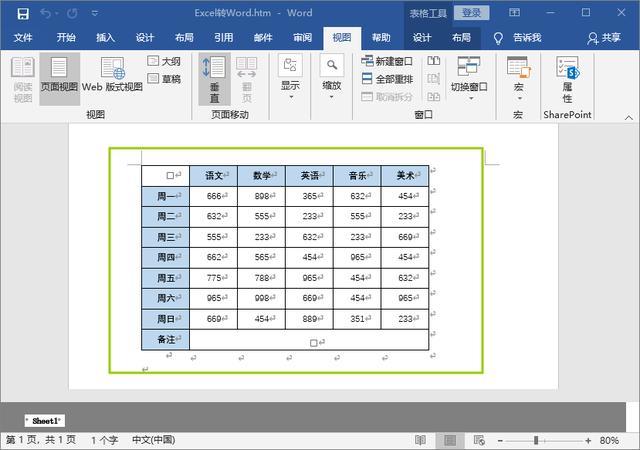Click the Undo arrow icon
640x450 pixels.
click(x=45, y=13)
